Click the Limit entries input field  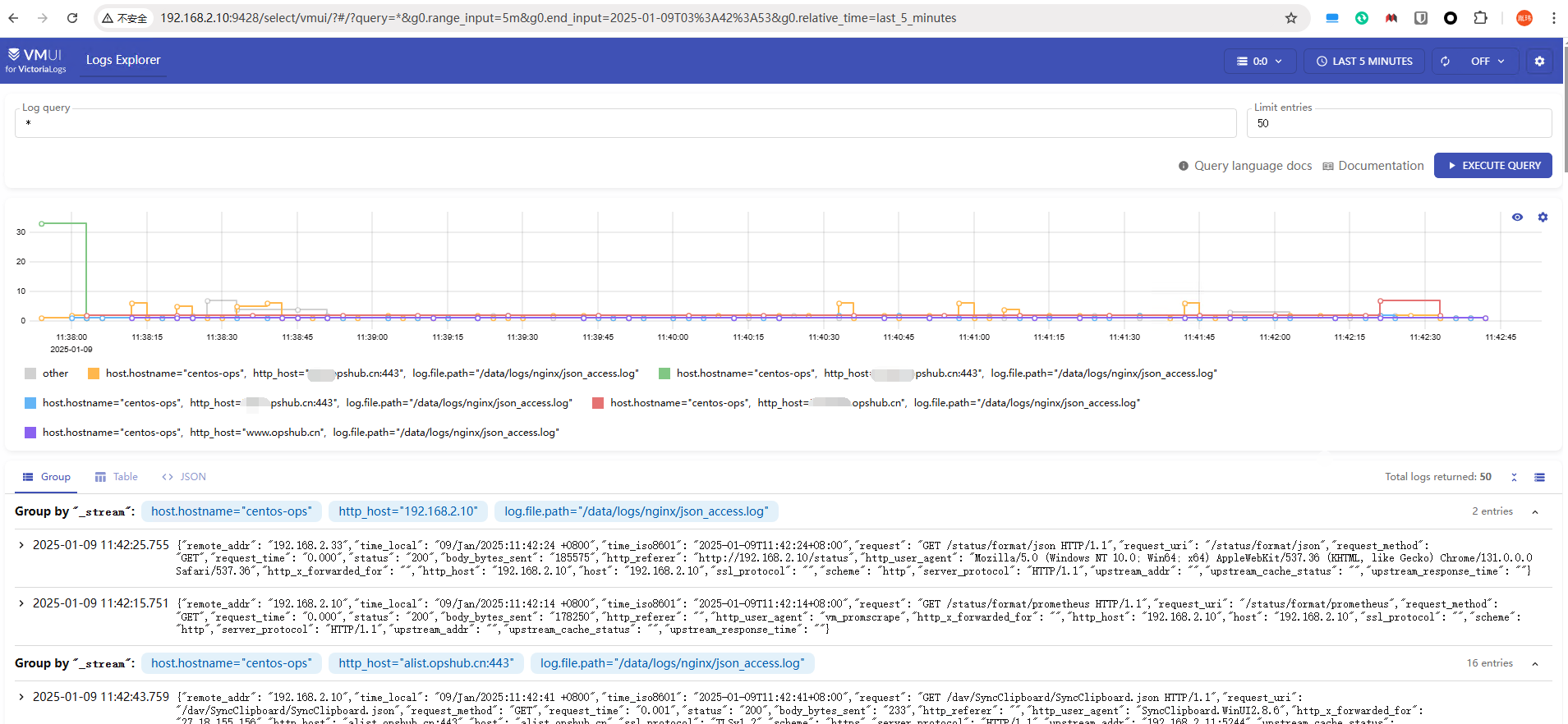click(1398, 123)
